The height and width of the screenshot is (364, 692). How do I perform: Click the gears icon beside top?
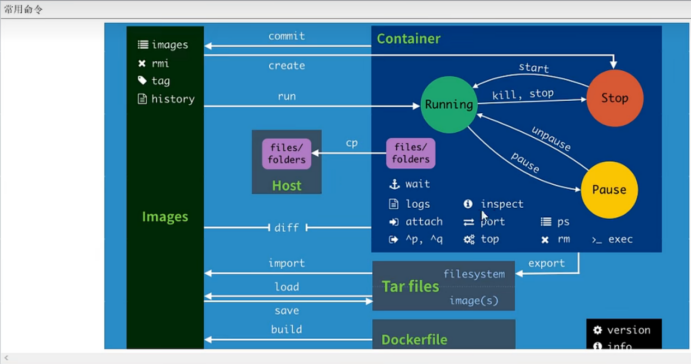click(x=469, y=239)
